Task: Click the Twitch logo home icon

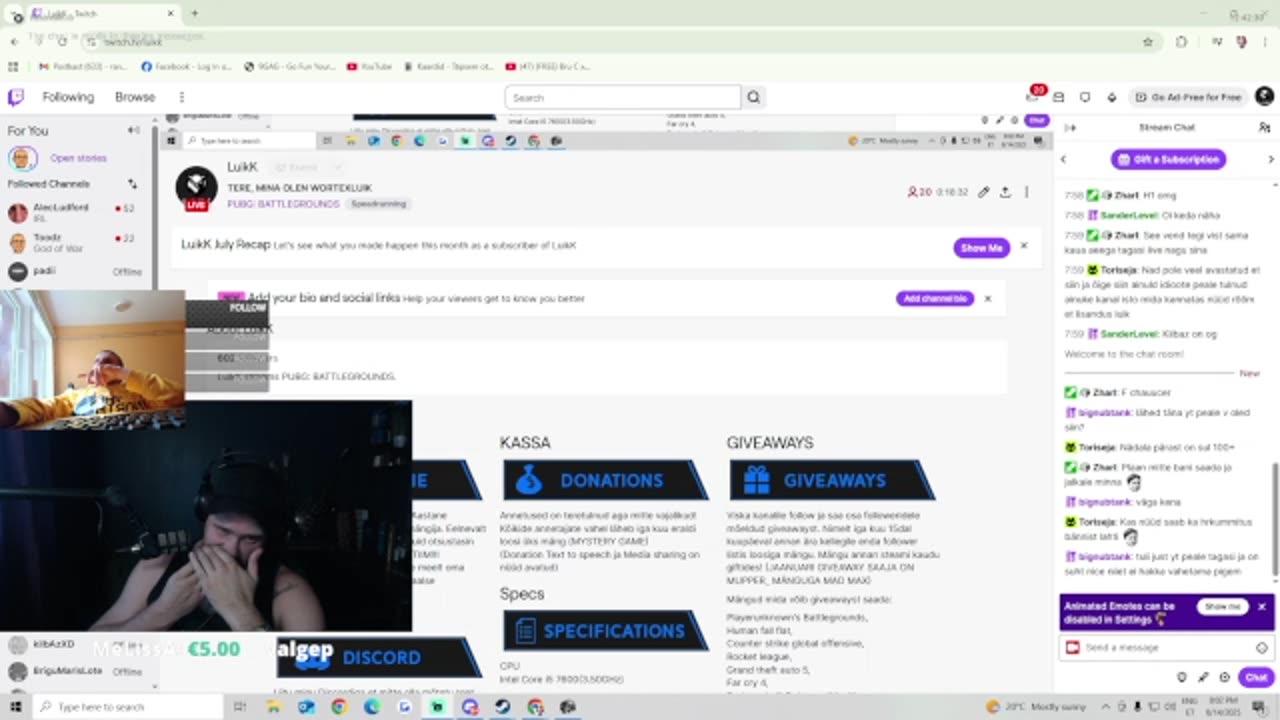Action: click(15, 97)
